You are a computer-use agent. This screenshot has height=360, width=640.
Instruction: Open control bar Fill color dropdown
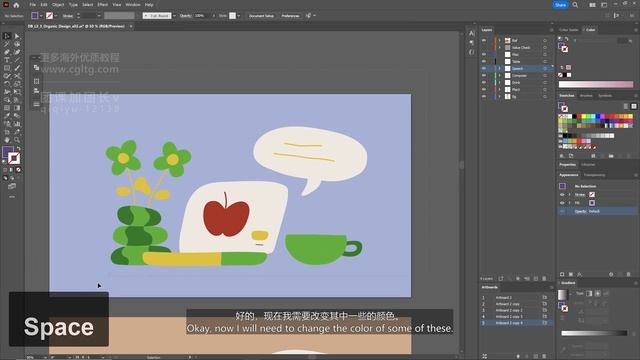tap(41, 16)
